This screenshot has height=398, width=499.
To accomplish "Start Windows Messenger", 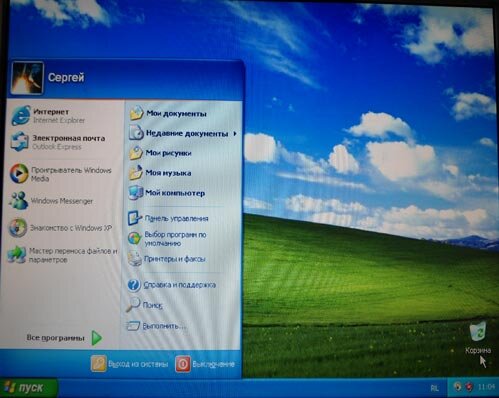I will point(18,201).
